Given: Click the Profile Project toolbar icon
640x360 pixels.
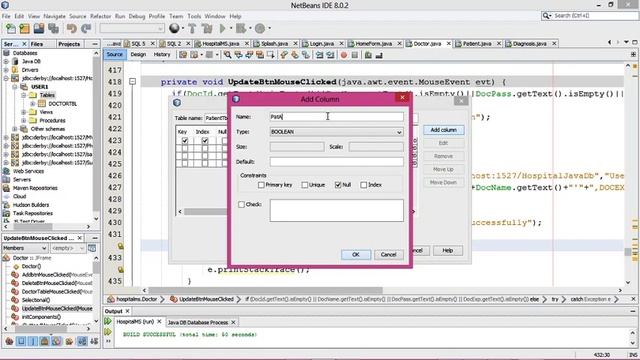Looking at the screenshot, I should (260, 28).
